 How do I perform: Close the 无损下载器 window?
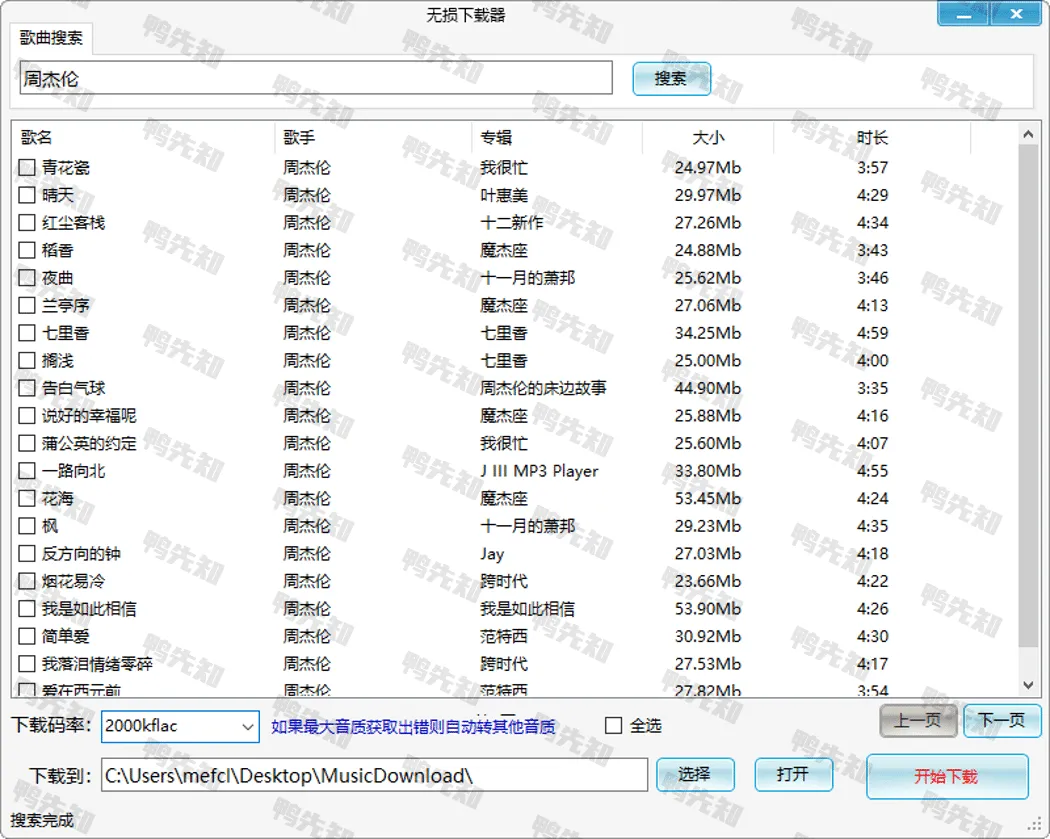tap(1016, 14)
